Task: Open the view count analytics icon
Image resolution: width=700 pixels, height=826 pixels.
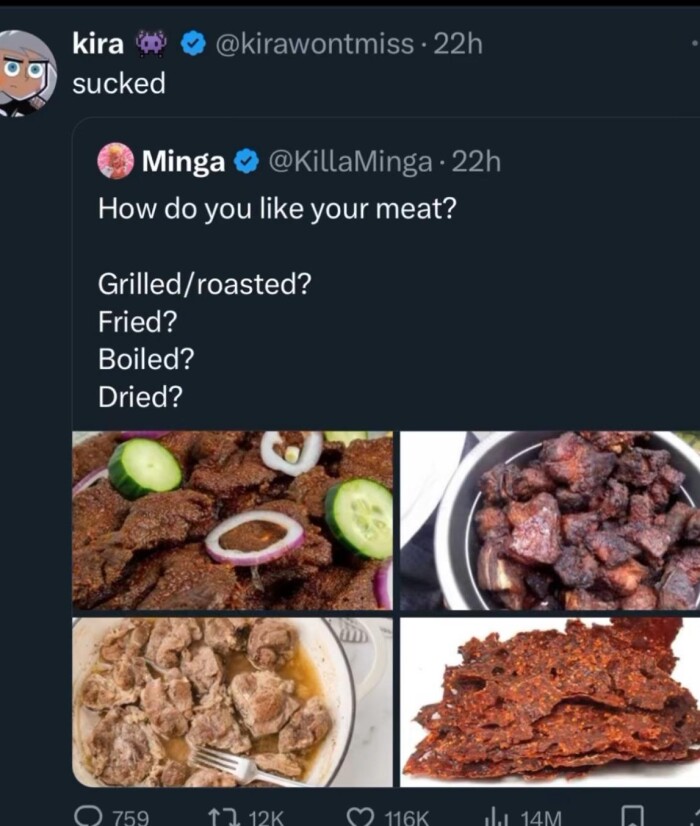Action: pos(496,815)
